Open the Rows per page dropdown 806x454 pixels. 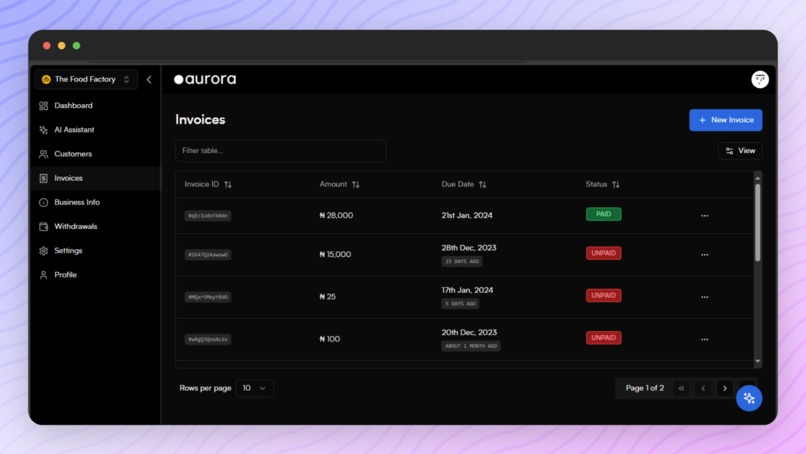254,388
